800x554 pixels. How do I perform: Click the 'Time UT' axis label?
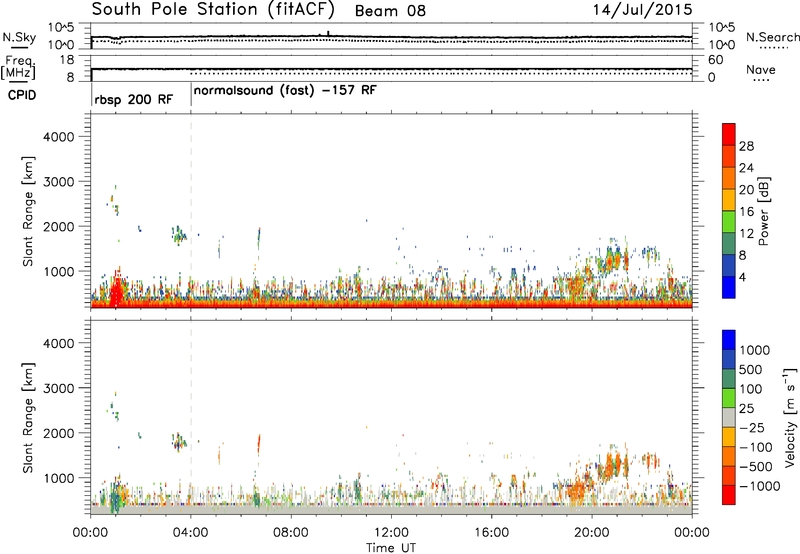[x=391, y=548]
